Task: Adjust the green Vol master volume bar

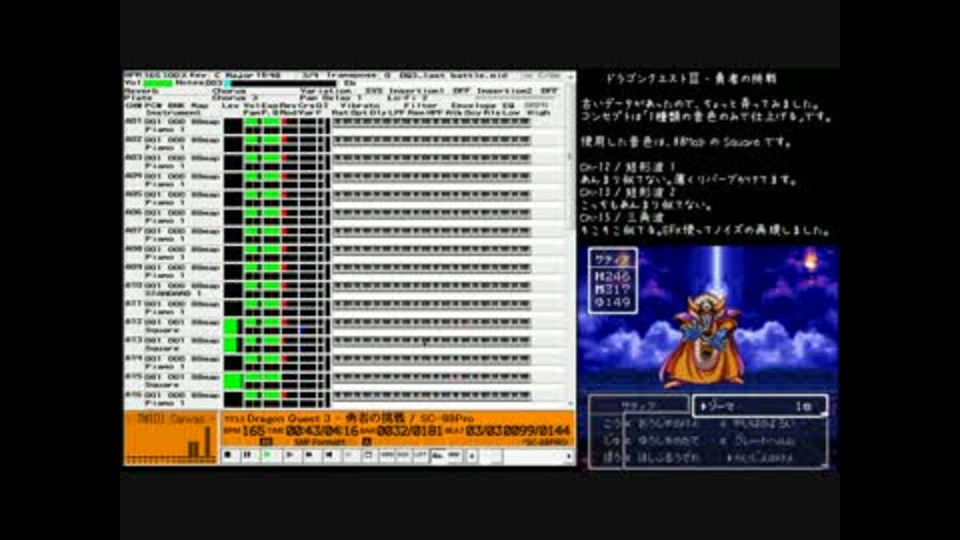Action: (158, 83)
